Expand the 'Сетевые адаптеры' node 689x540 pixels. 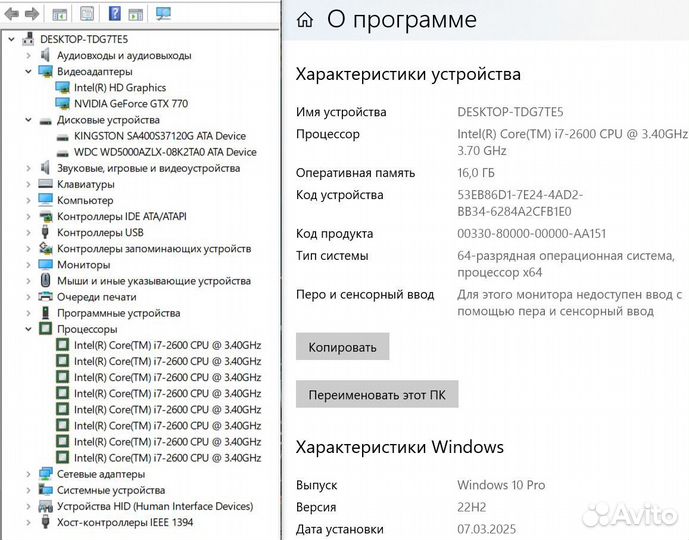(29, 474)
